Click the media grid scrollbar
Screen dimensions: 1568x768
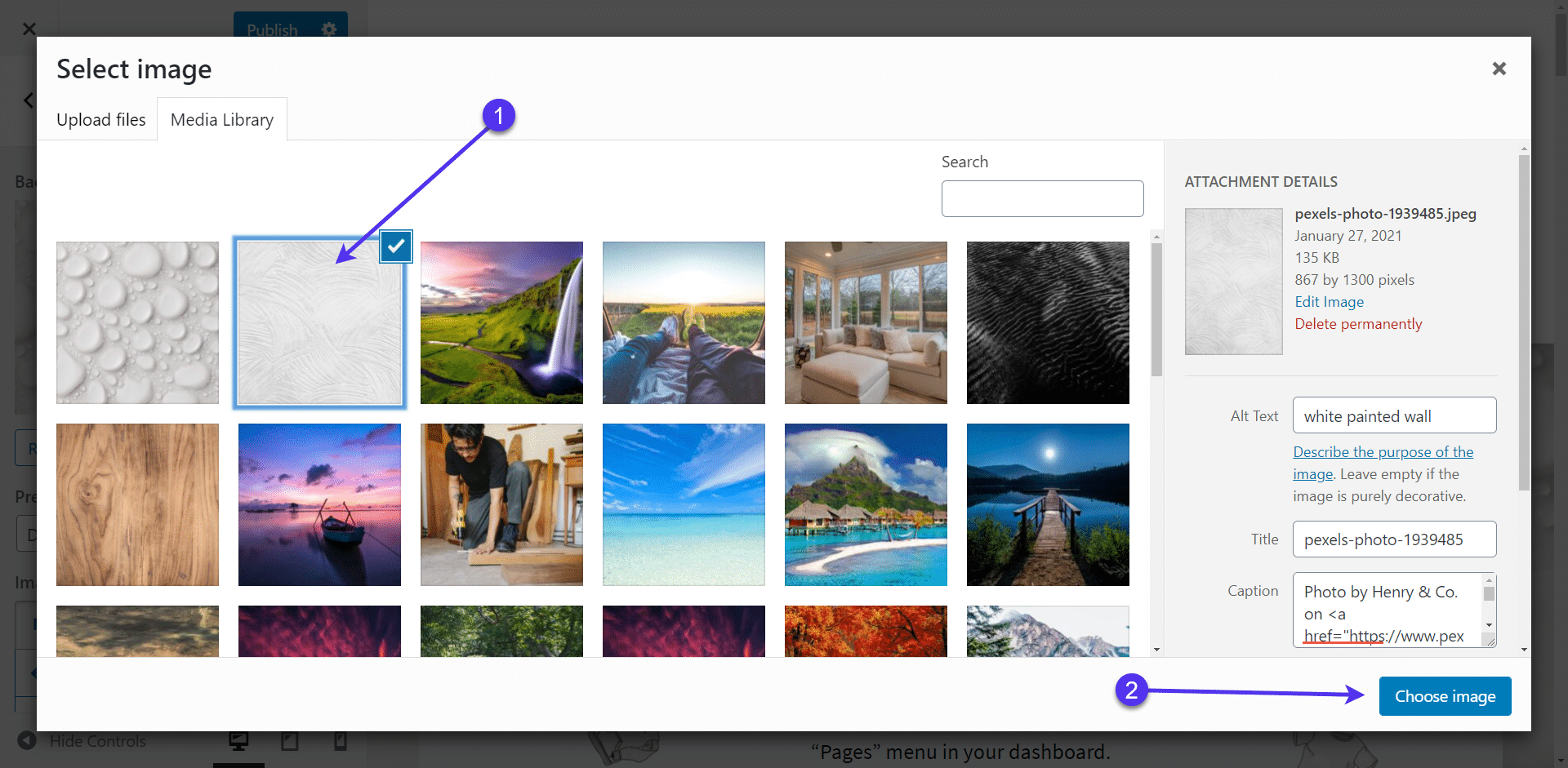click(1156, 310)
